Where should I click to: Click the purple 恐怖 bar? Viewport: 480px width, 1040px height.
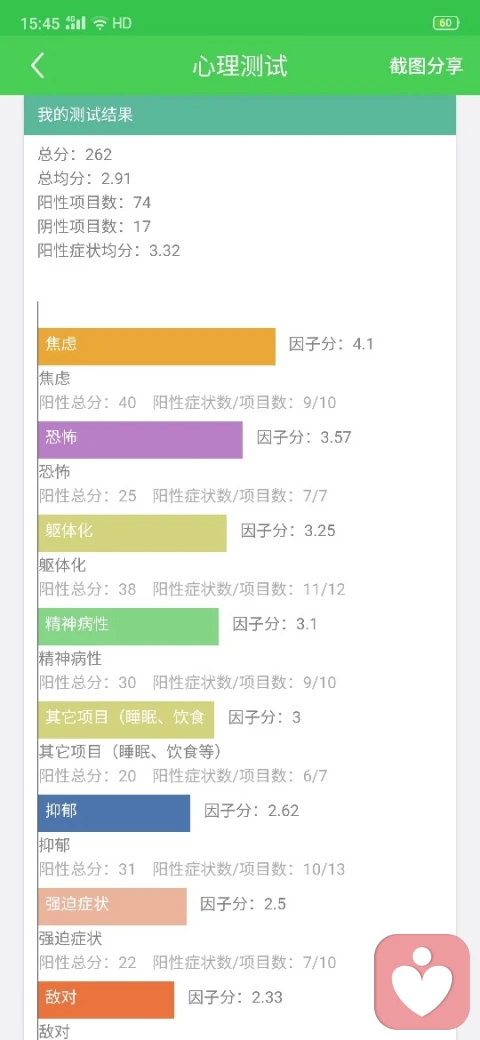click(140, 440)
